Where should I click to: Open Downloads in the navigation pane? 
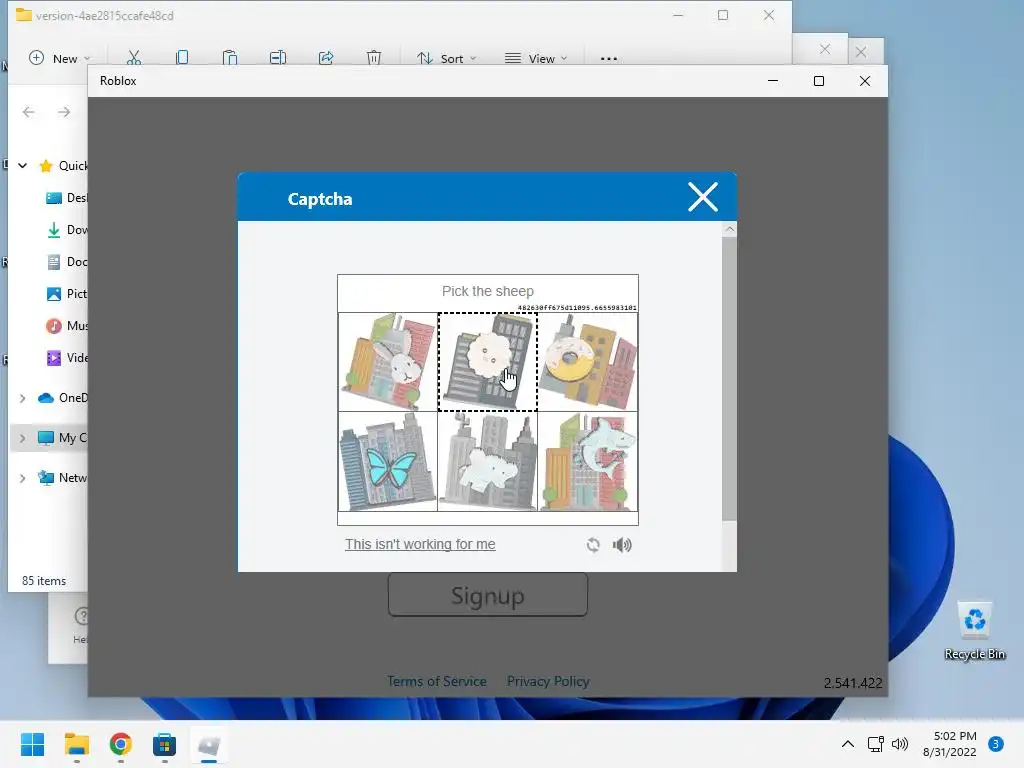(67, 230)
